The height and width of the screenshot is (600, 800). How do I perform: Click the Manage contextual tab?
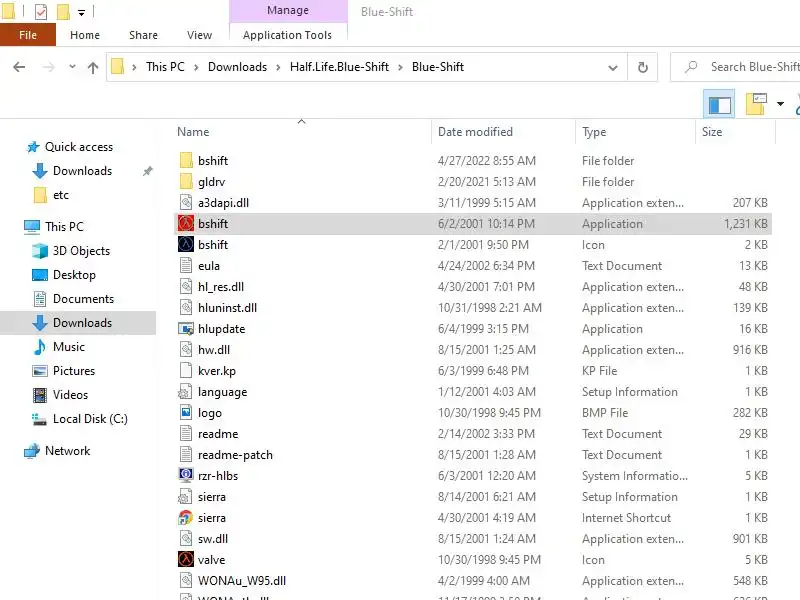click(288, 11)
